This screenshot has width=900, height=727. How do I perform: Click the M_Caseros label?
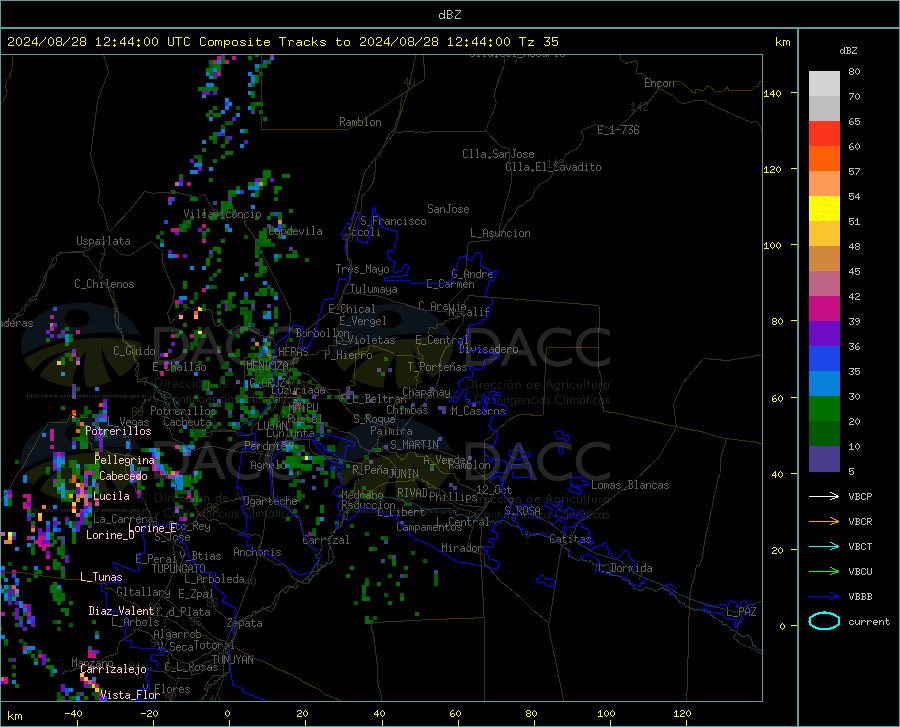point(478,411)
